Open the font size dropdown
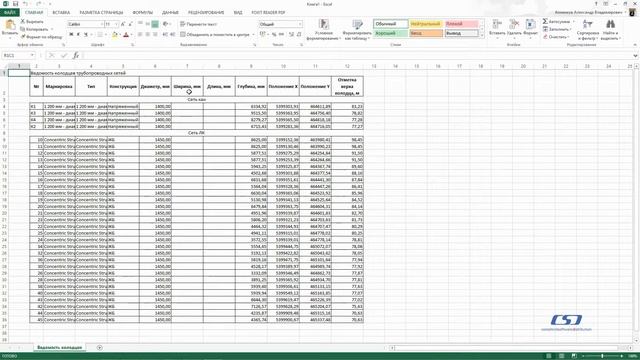 pos(117,24)
